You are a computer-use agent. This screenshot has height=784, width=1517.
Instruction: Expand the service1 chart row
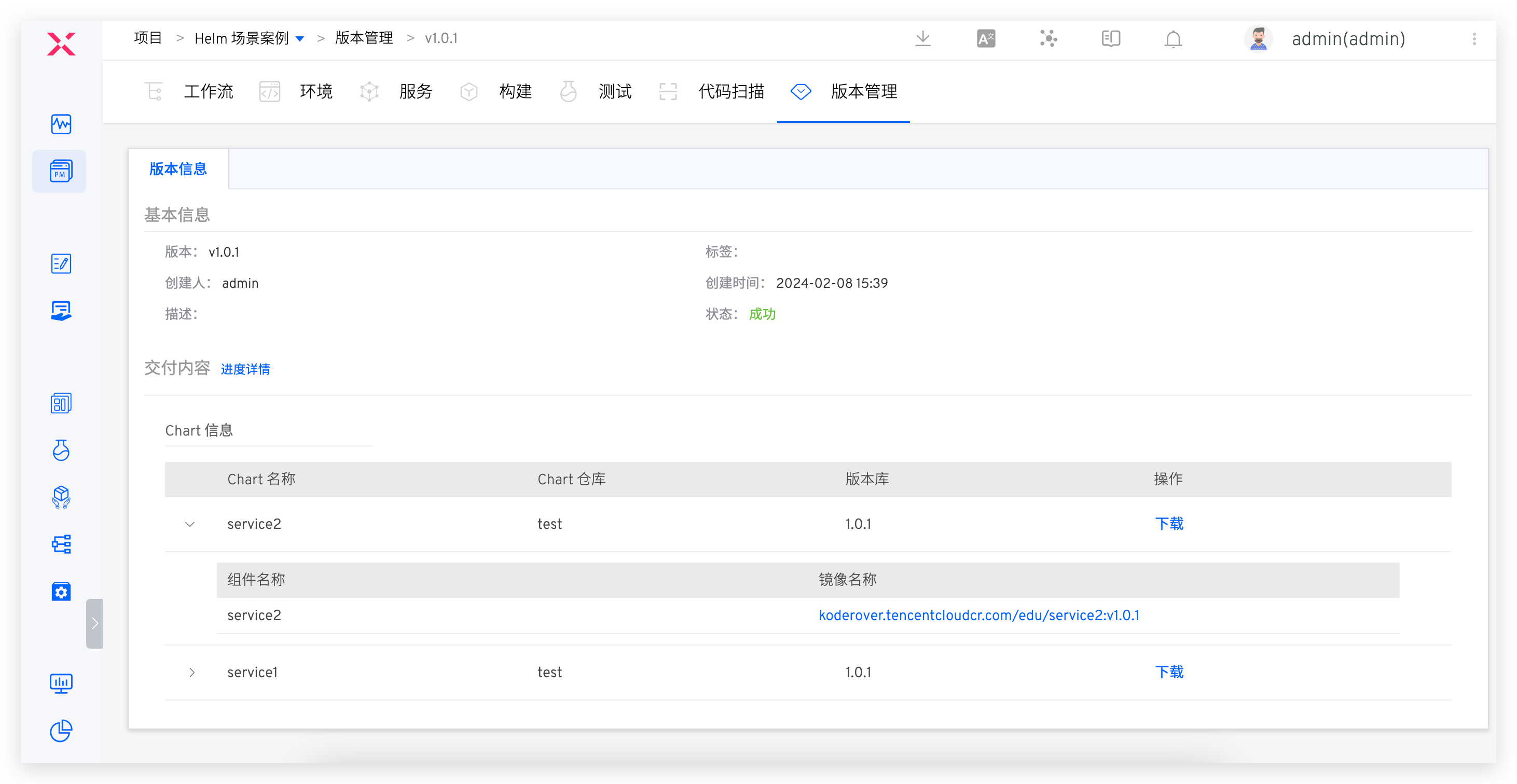[191, 672]
